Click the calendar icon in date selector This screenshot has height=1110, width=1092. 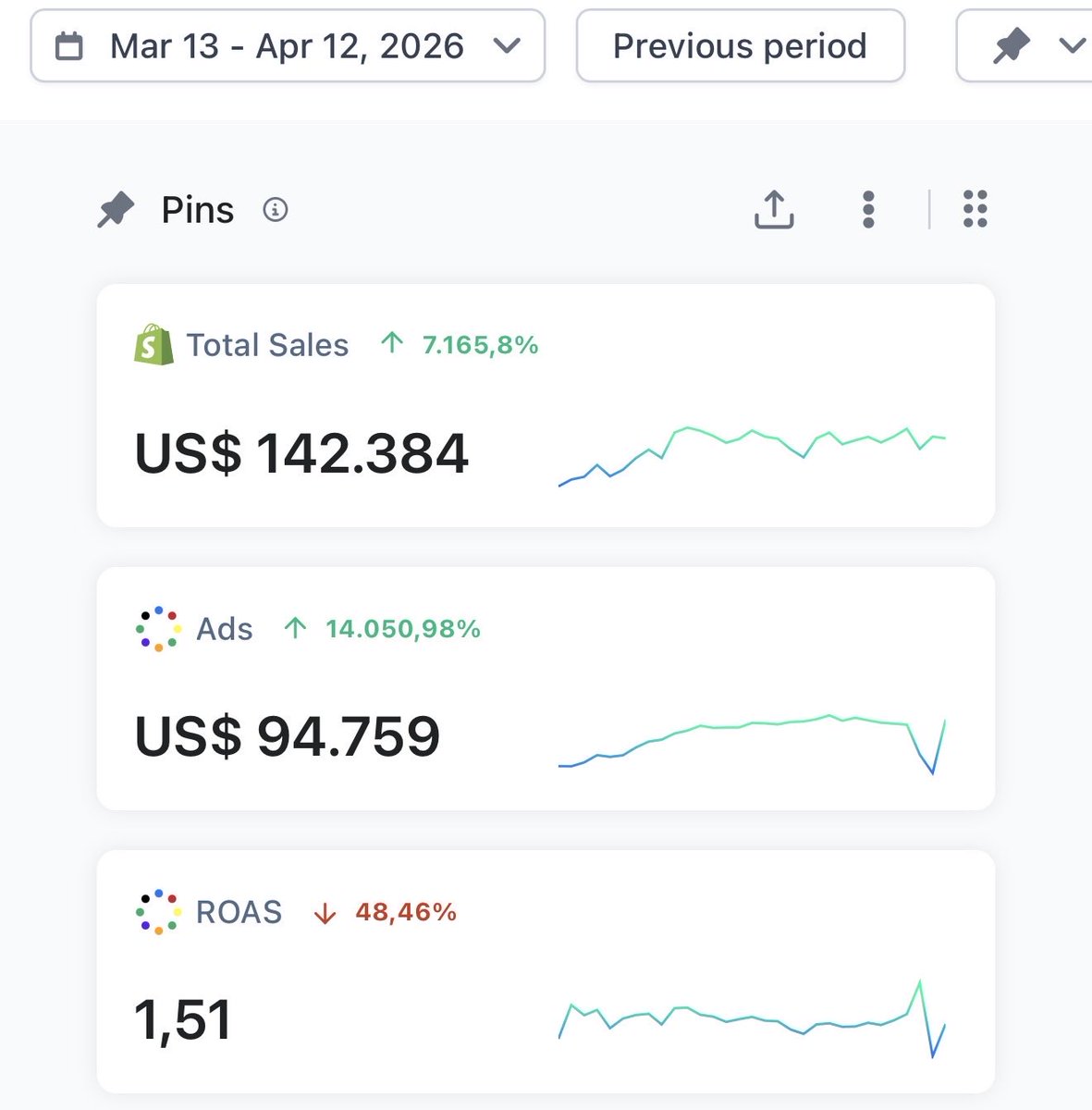pyautogui.click(x=69, y=46)
